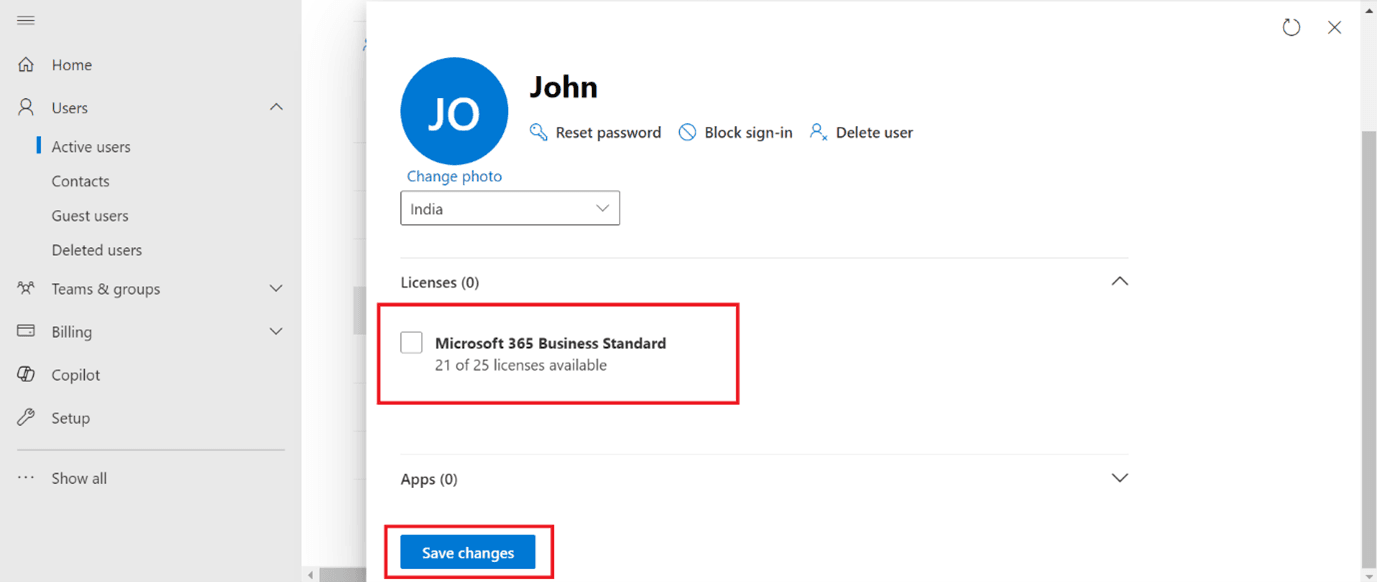This screenshot has width=1377, height=582.
Task: Open Change photo for John
Action: tap(454, 176)
